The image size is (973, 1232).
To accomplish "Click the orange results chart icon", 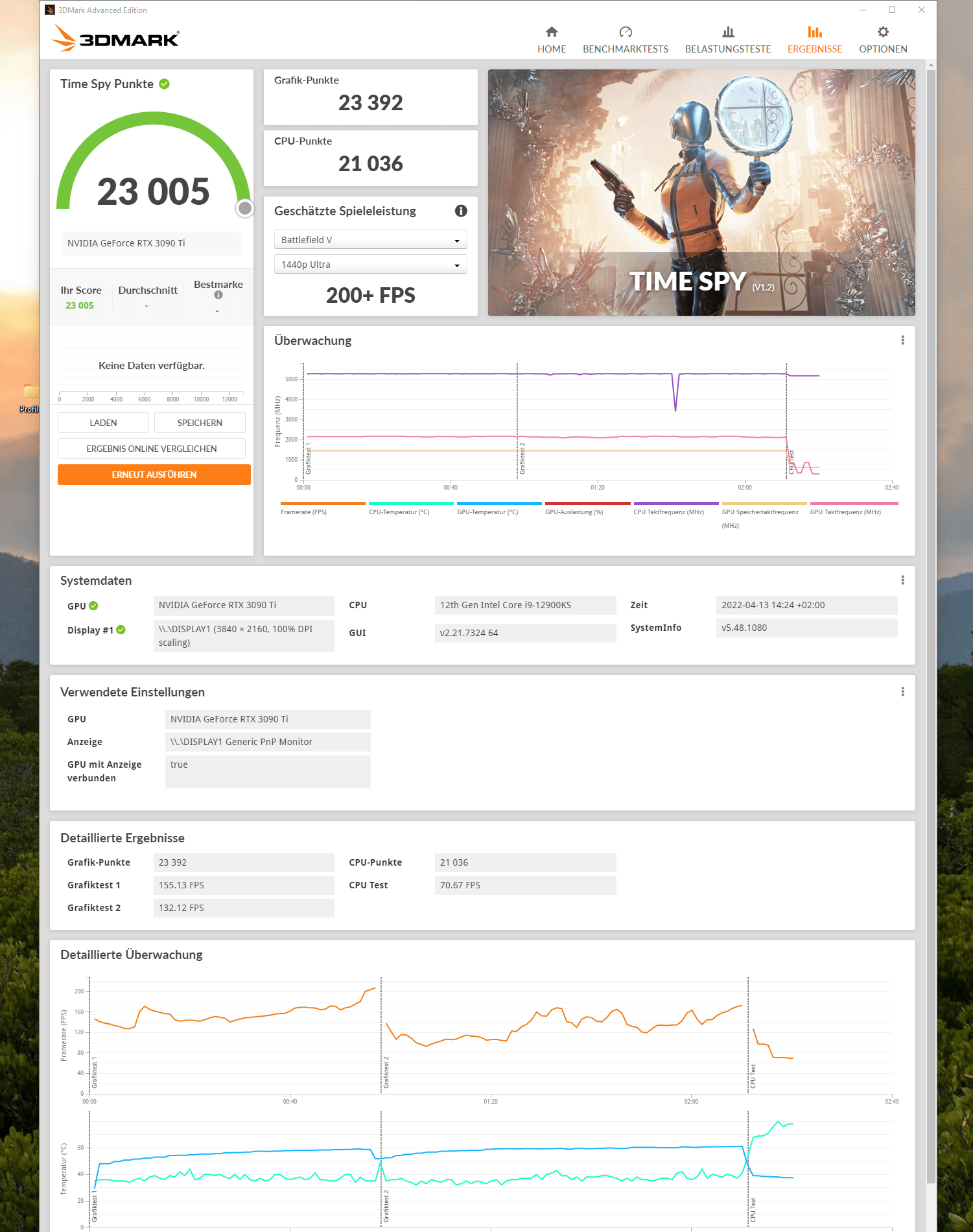I will (815, 32).
